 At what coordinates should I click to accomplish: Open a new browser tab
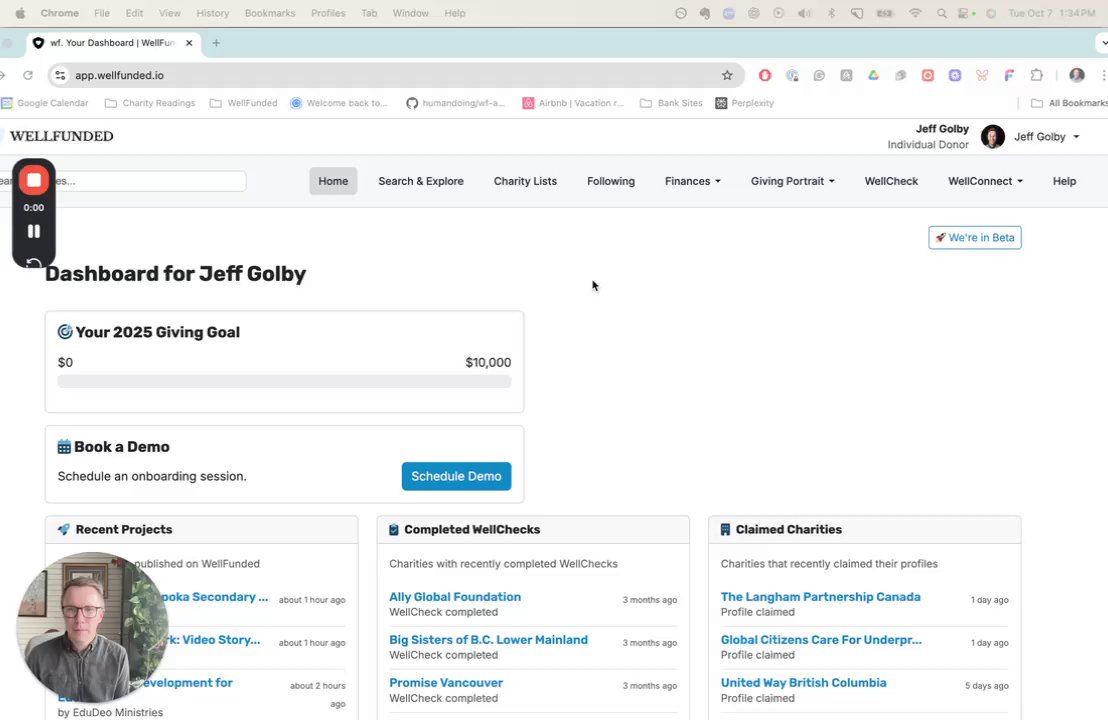coord(216,43)
